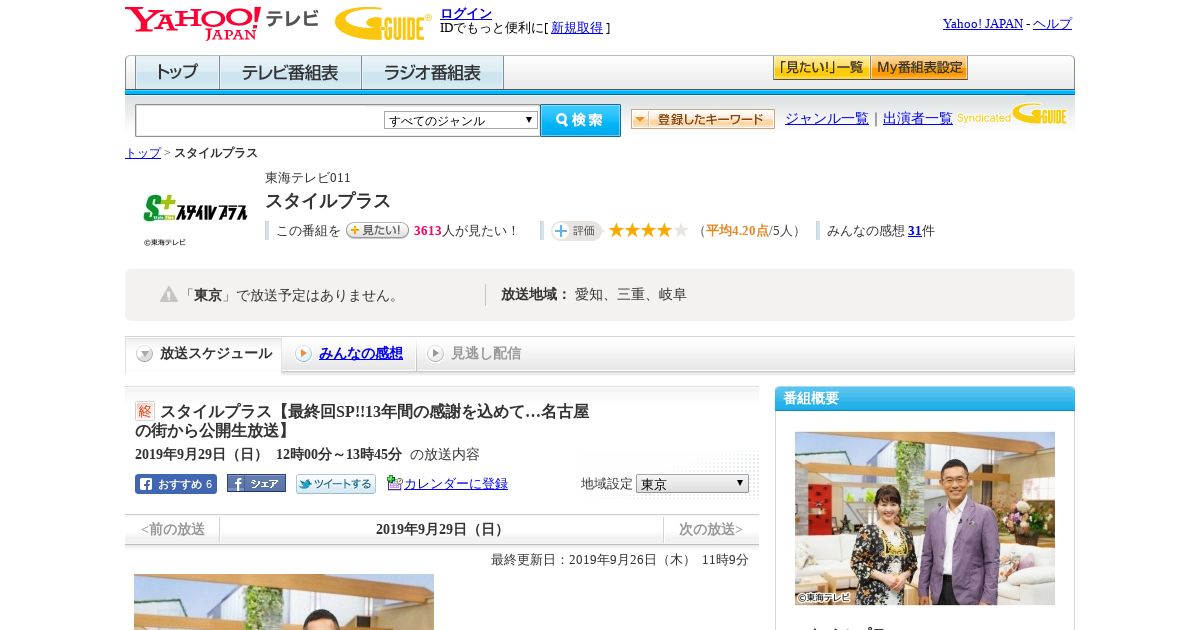Open 出演者一覧 link
The image size is (1200, 630).
point(918,118)
